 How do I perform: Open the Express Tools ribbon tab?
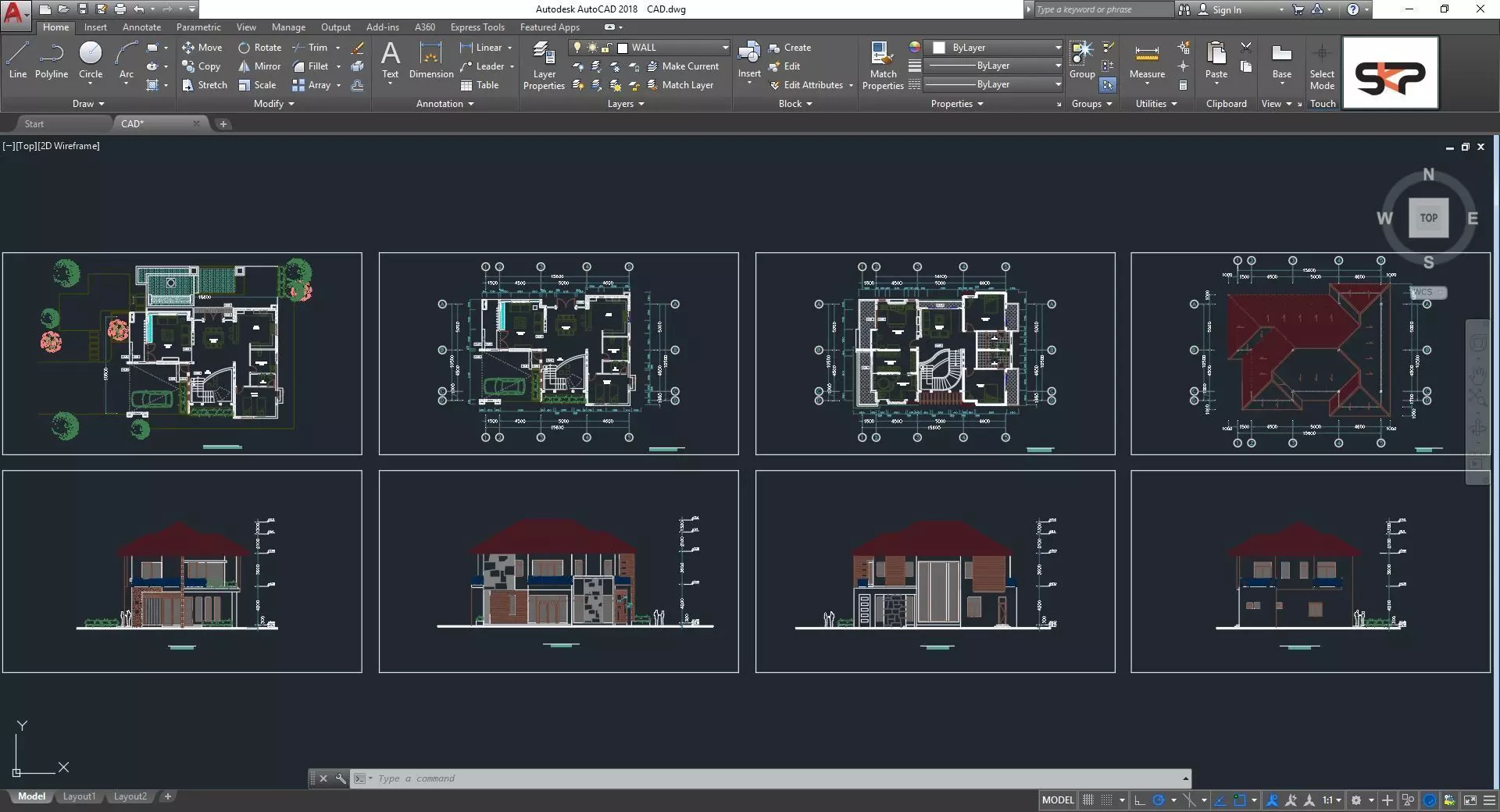477,27
